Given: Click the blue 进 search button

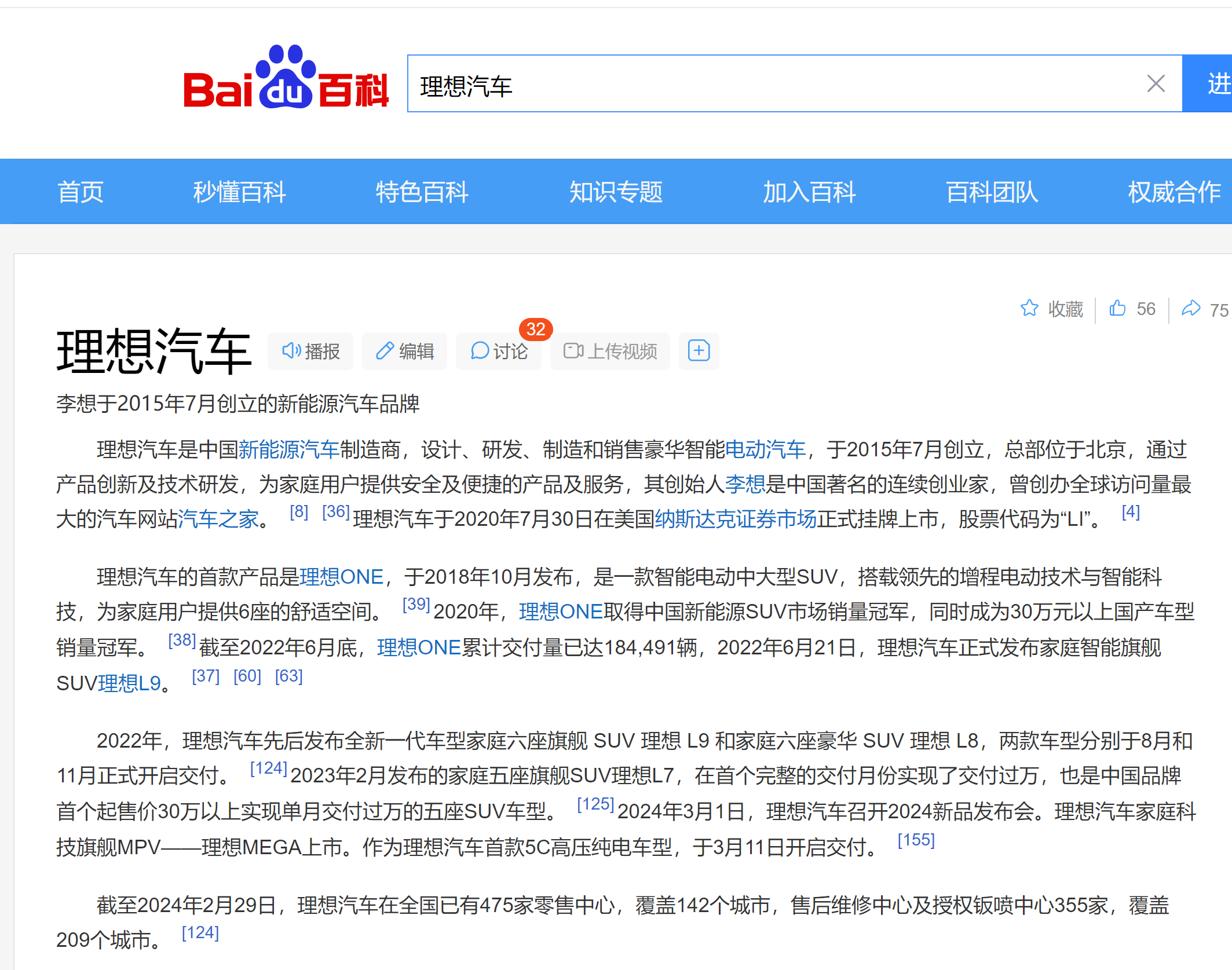Looking at the screenshot, I should click(x=1208, y=84).
